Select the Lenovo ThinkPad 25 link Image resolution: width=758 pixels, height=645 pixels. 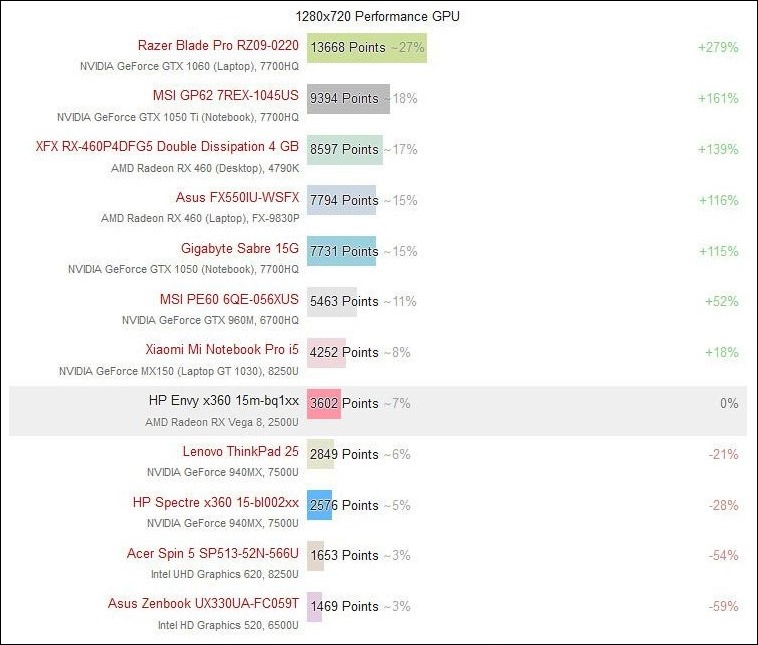(x=240, y=452)
